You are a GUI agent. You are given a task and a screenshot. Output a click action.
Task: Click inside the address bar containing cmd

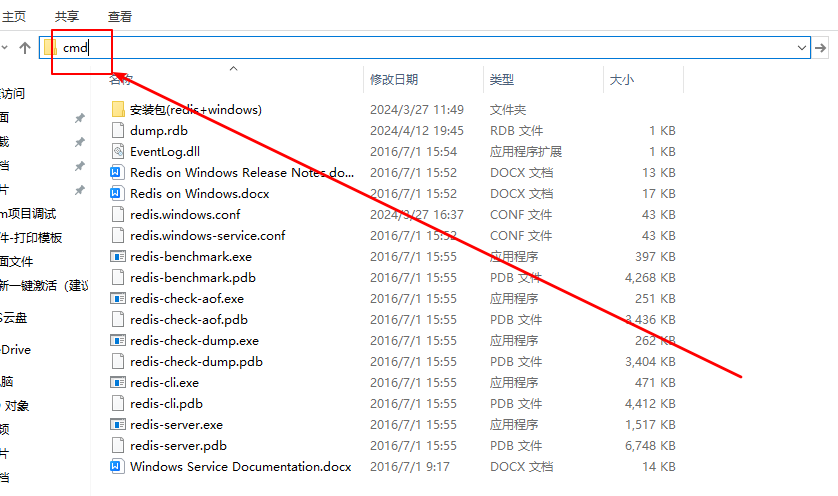point(400,47)
